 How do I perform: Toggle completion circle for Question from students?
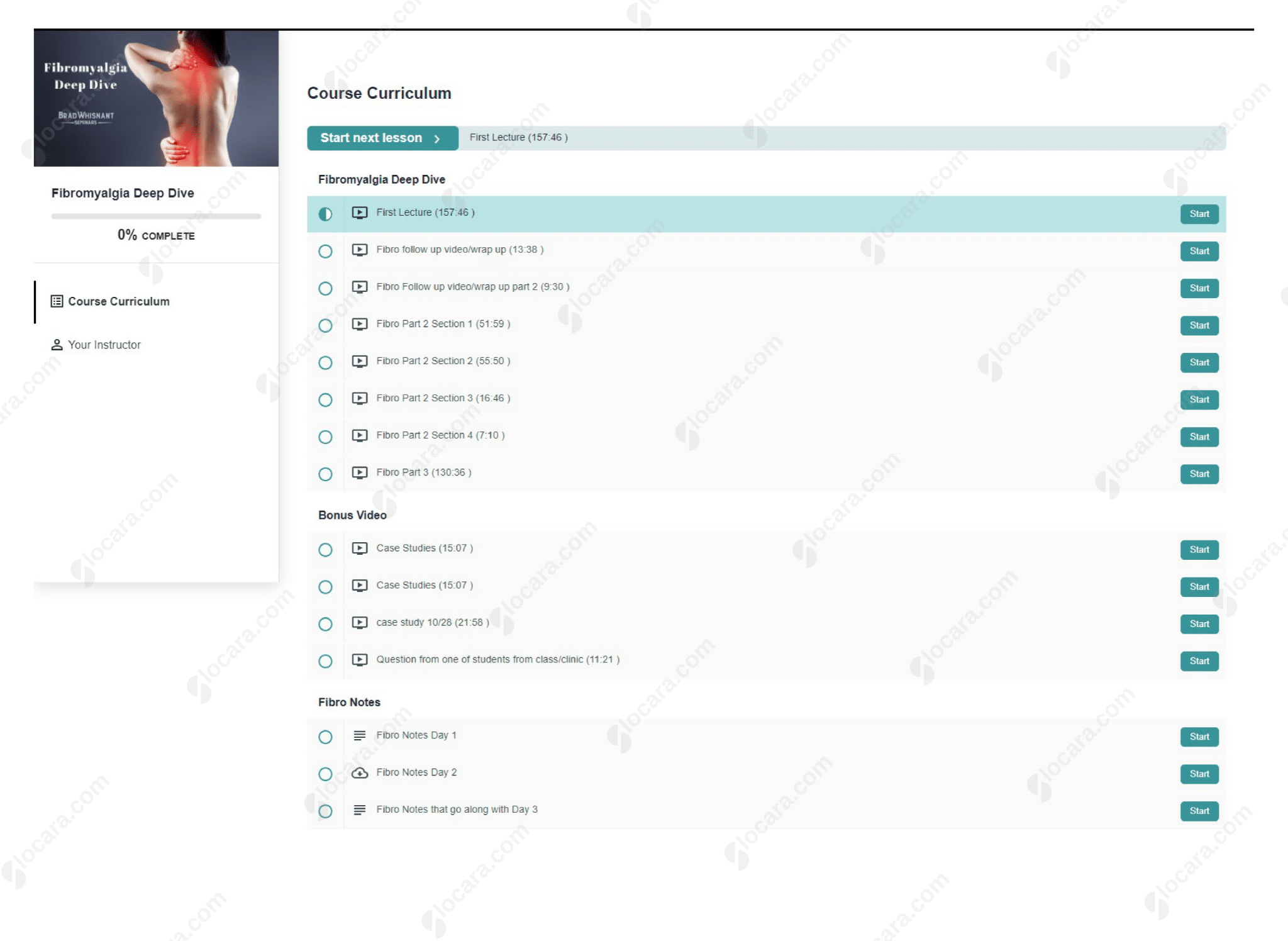click(325, 661)
